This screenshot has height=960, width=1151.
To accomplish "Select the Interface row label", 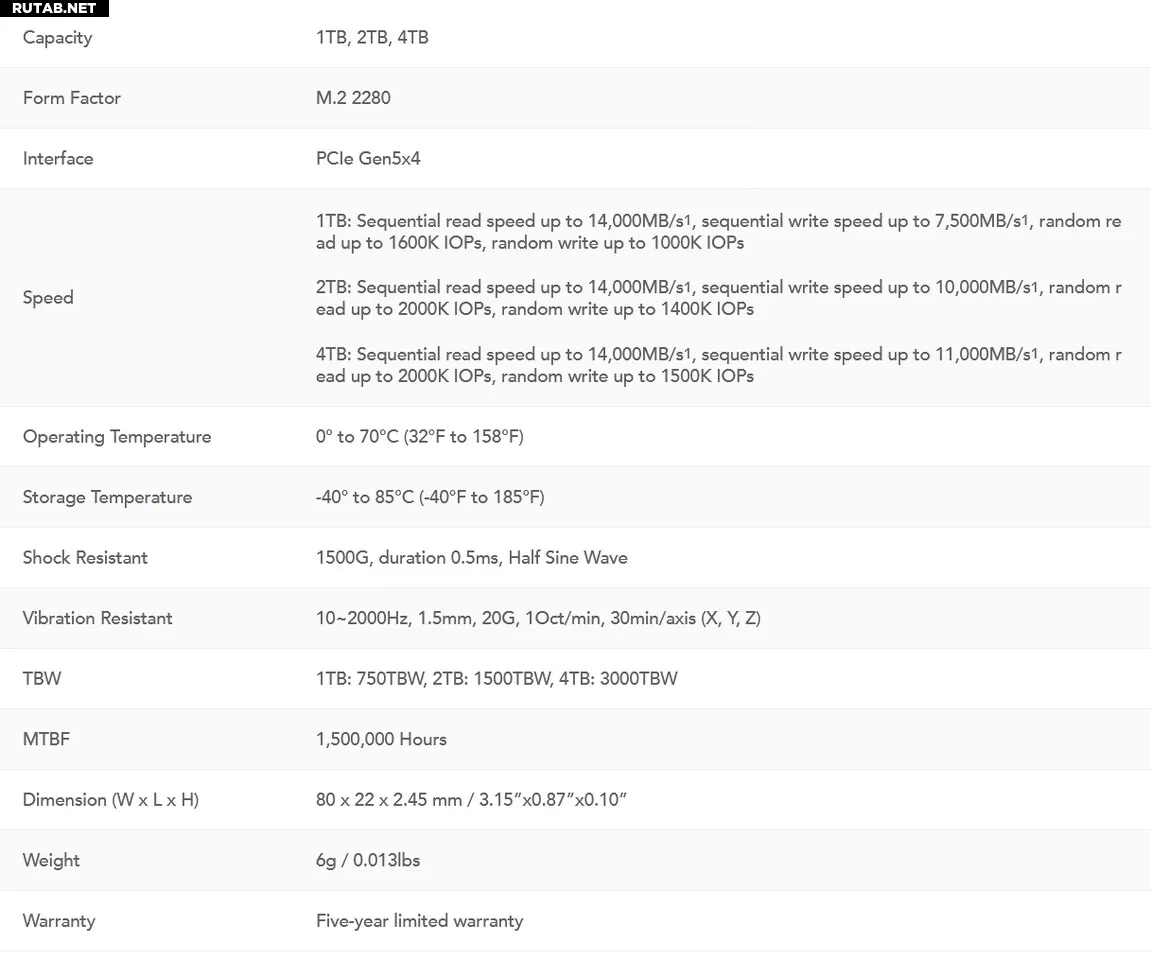I will click(x=58, y=159).
